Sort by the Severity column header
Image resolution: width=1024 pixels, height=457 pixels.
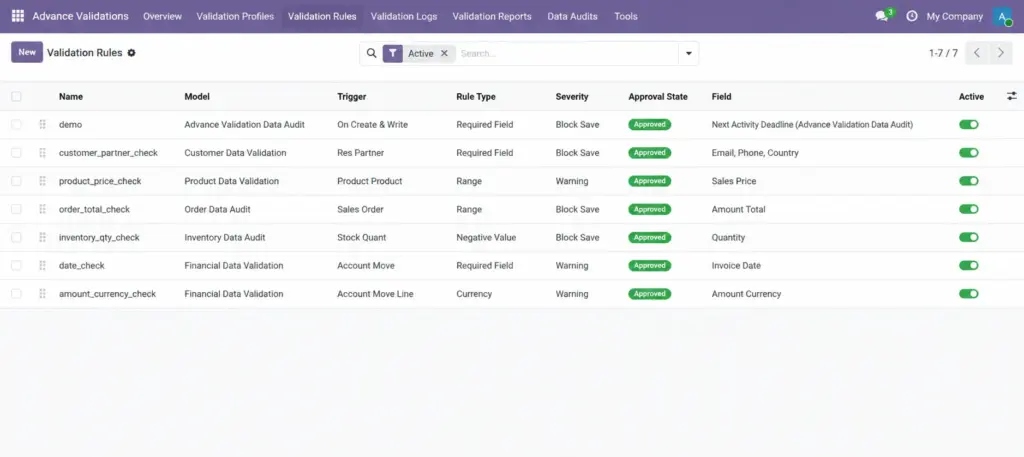pos(572,97)
